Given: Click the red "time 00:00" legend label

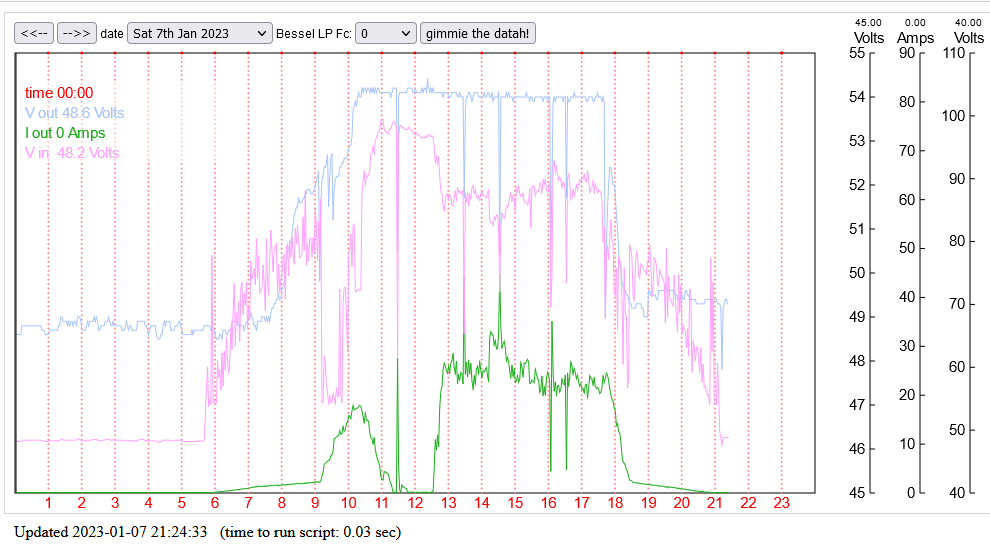Looking at the screenshot, I should tap(59, 93).
